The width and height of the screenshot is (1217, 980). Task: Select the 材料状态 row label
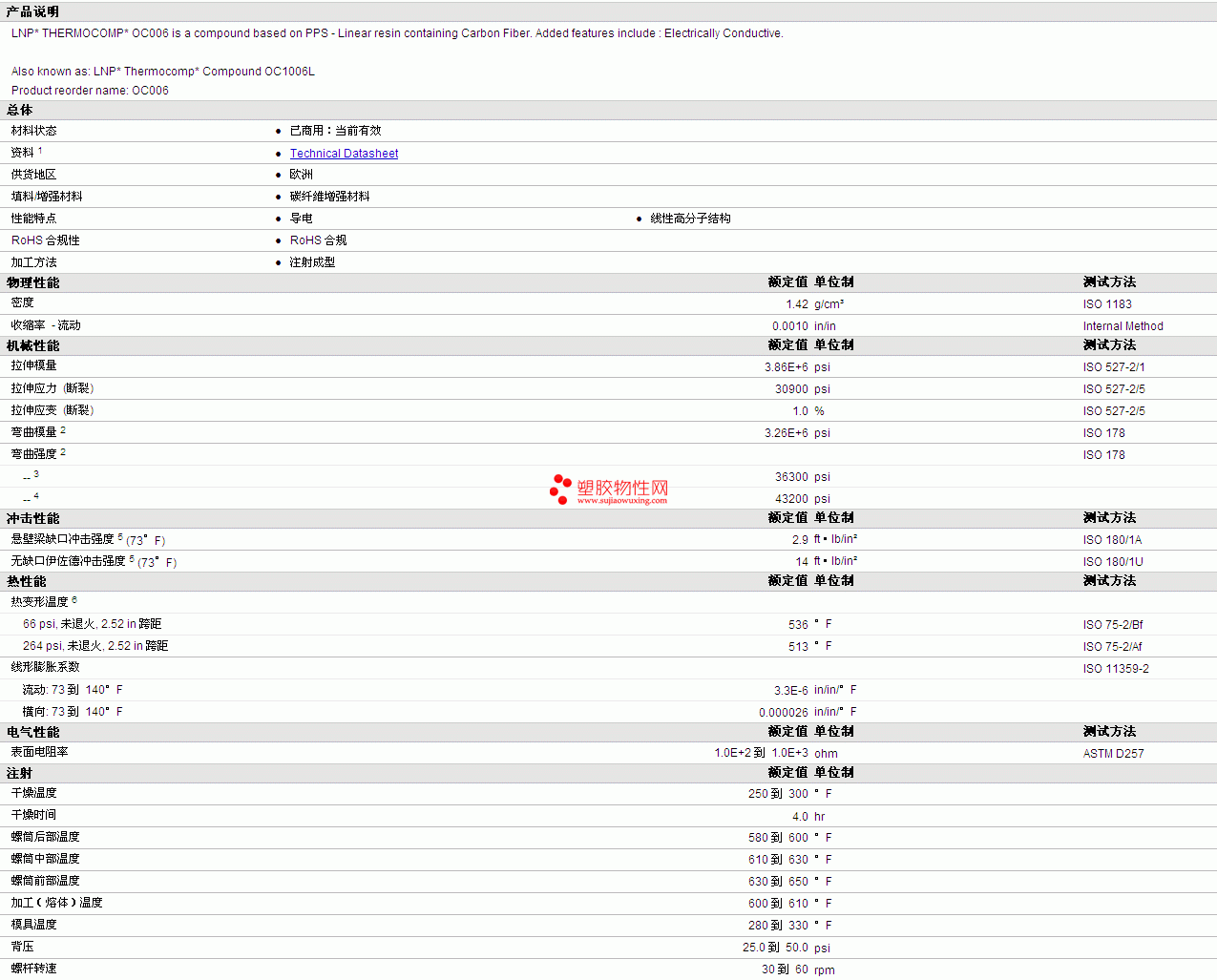point(33,131)
